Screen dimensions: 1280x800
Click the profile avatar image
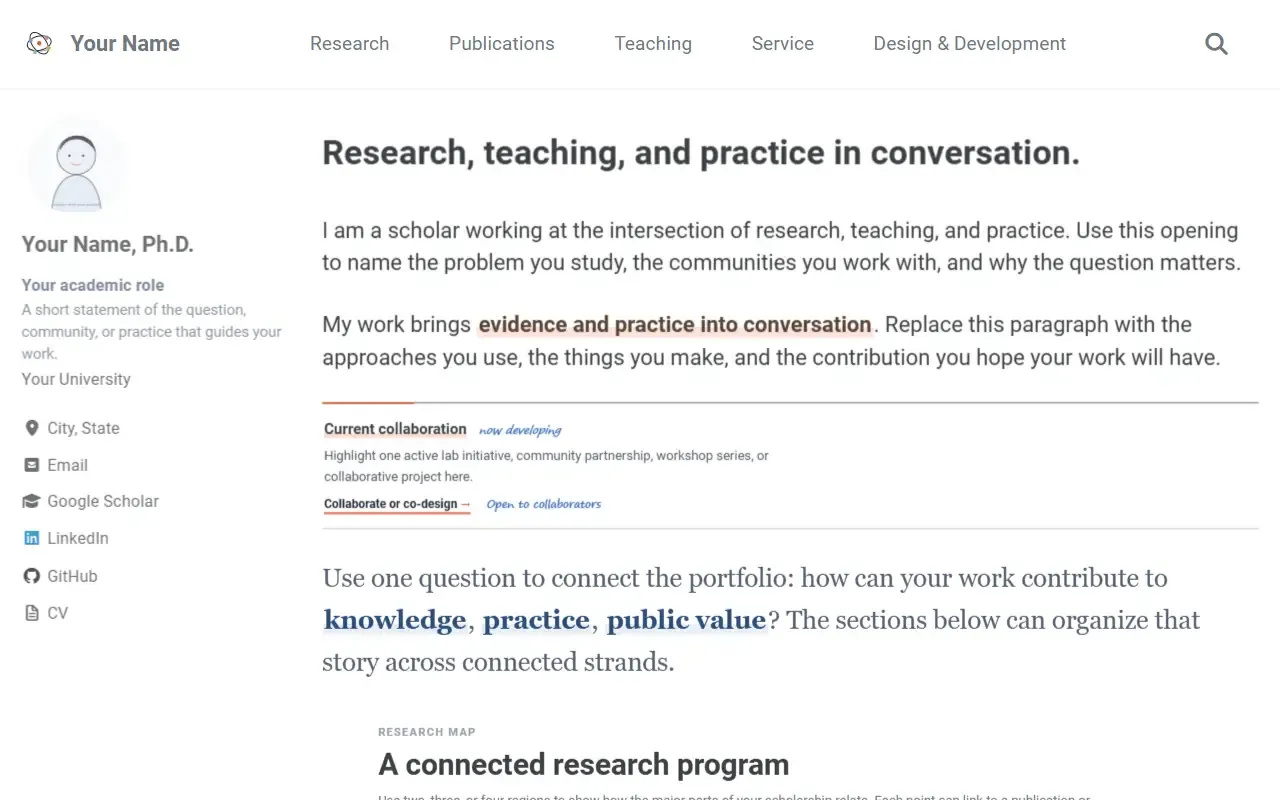(76, 167)
